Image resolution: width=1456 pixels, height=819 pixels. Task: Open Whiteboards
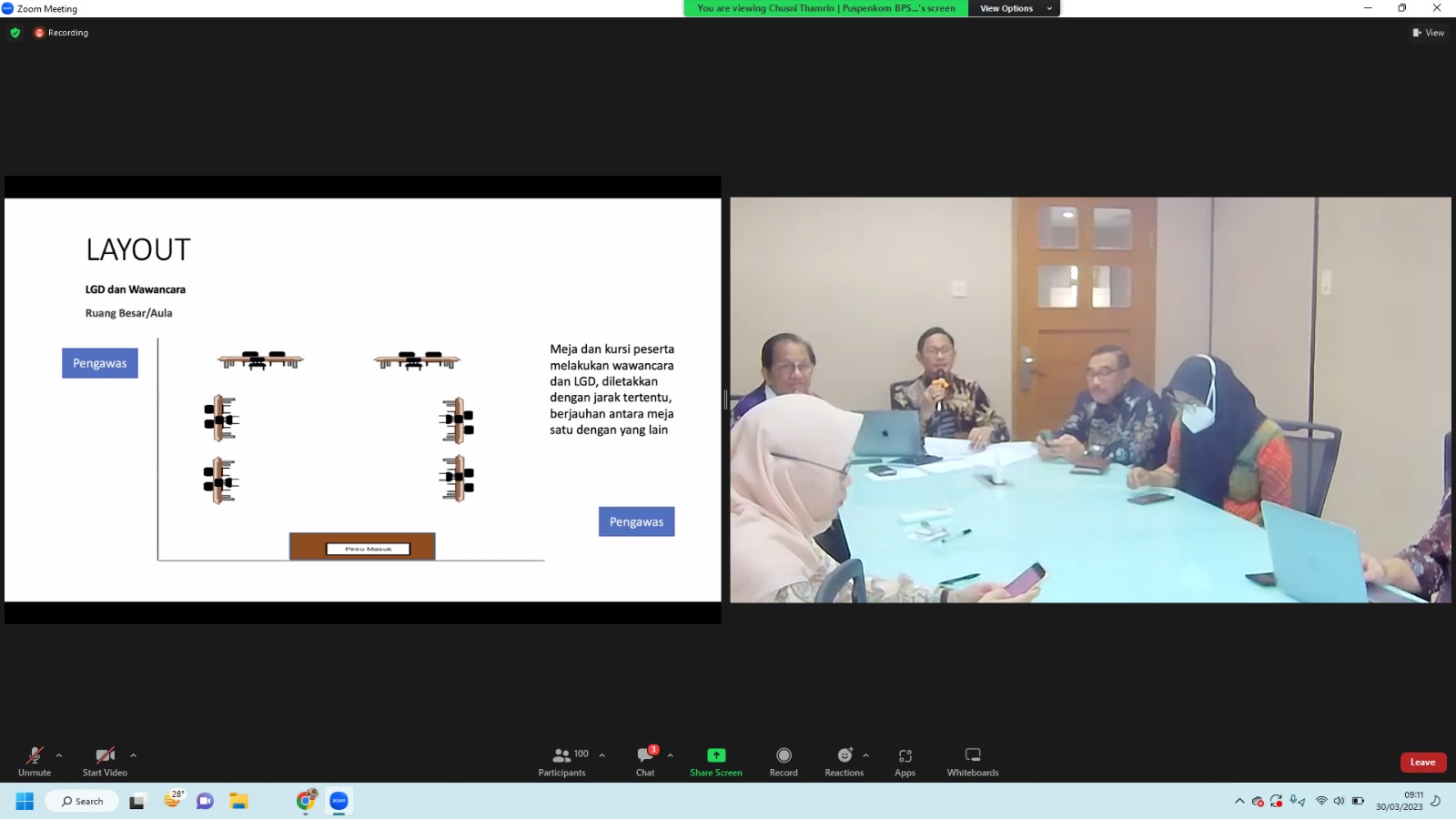(973, 761)
